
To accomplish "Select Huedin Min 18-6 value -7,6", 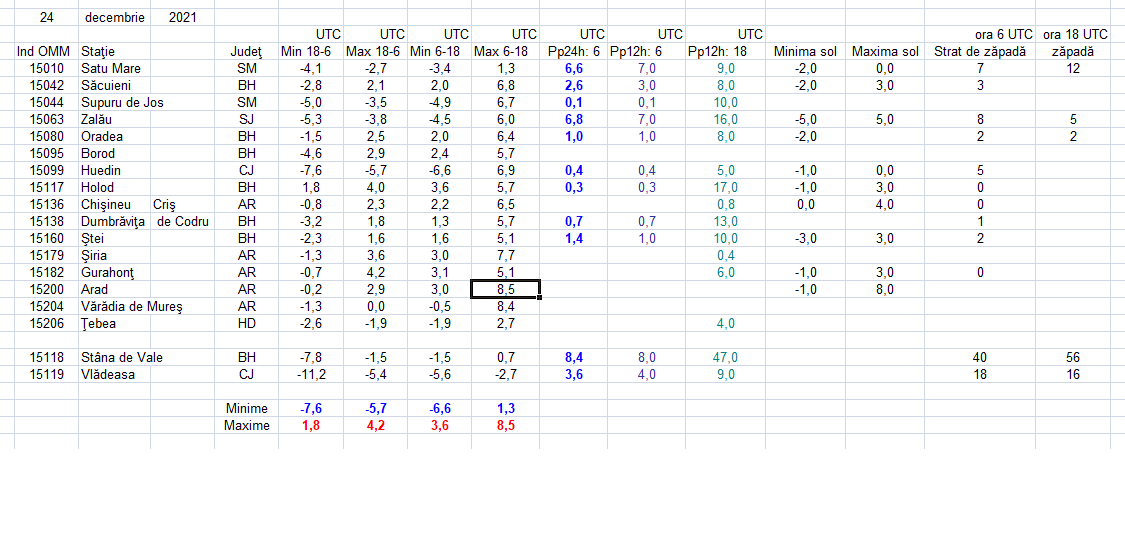I will [x=311, y=171].
